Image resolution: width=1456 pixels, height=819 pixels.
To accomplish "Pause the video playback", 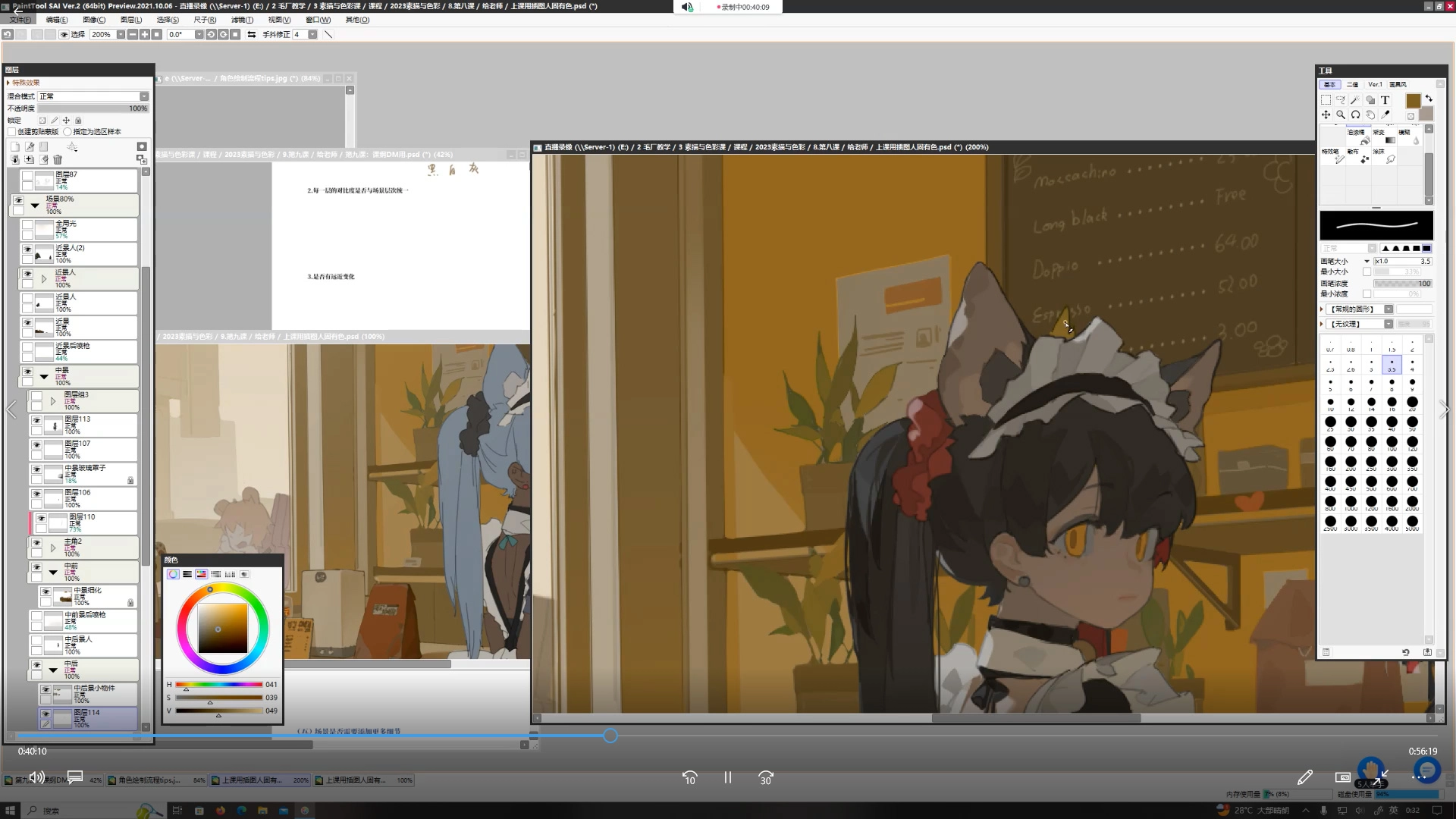I will point(727,778).
